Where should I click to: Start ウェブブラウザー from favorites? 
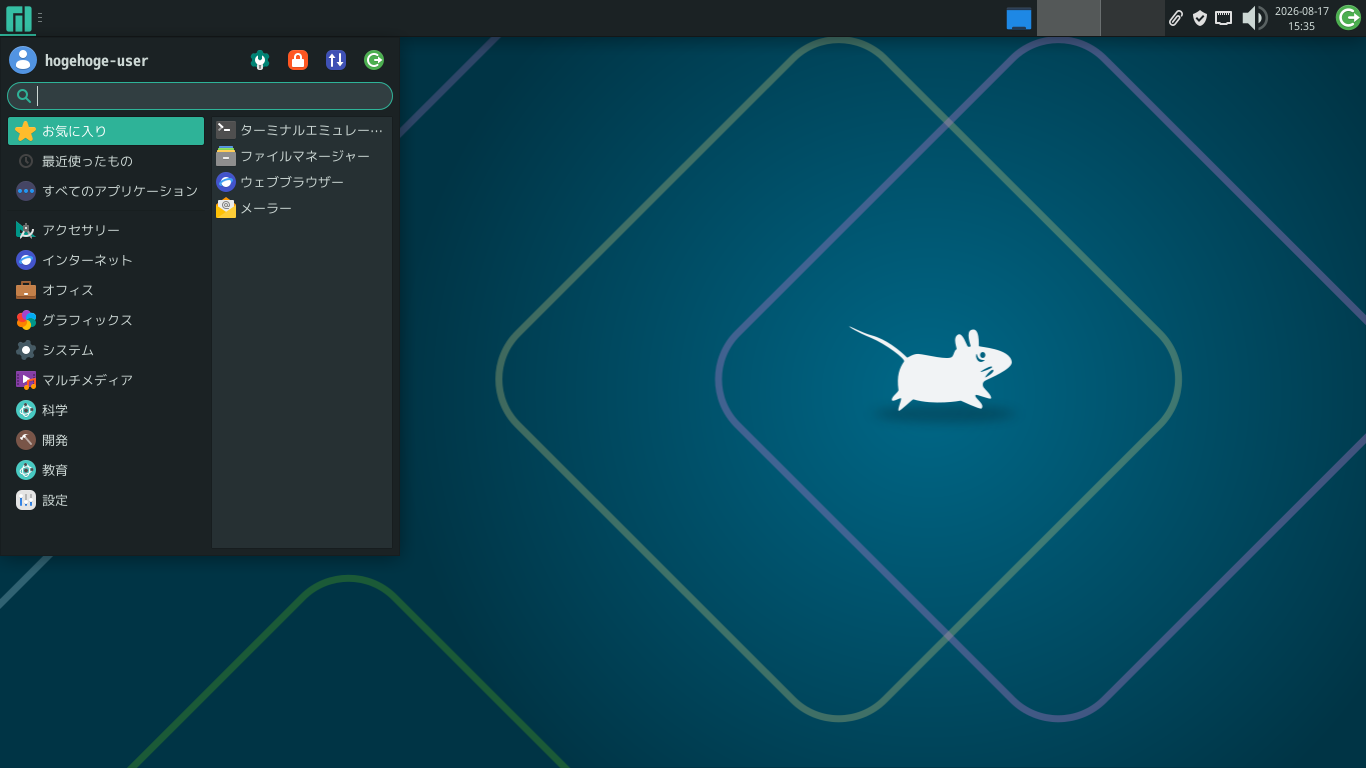[302, 182]
